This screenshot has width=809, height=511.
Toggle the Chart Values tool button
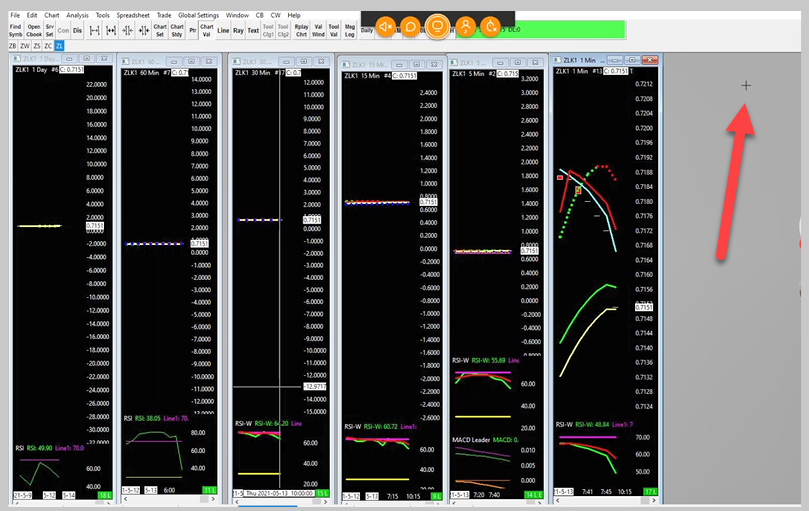tap(206, 30)
